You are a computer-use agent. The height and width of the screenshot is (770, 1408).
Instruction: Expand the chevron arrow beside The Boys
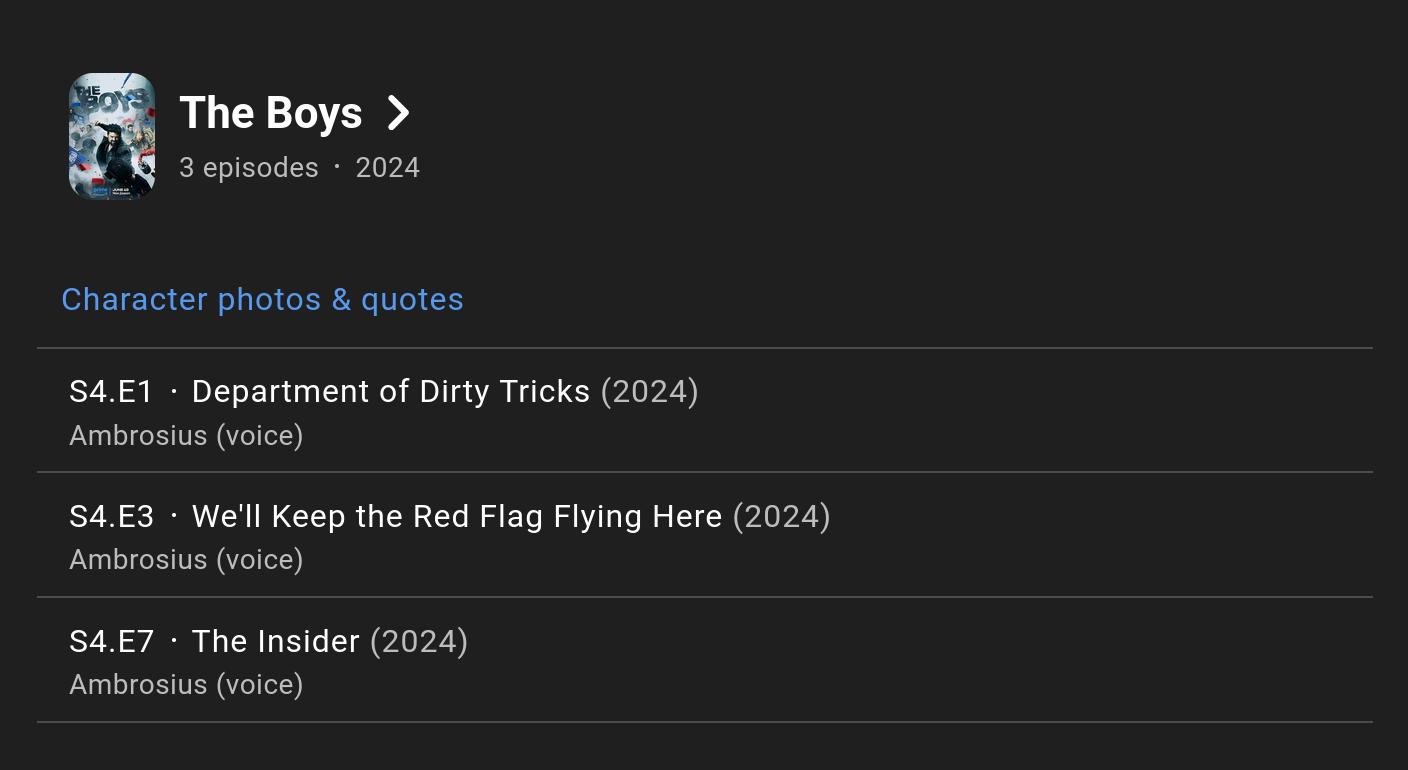point(398,113)
